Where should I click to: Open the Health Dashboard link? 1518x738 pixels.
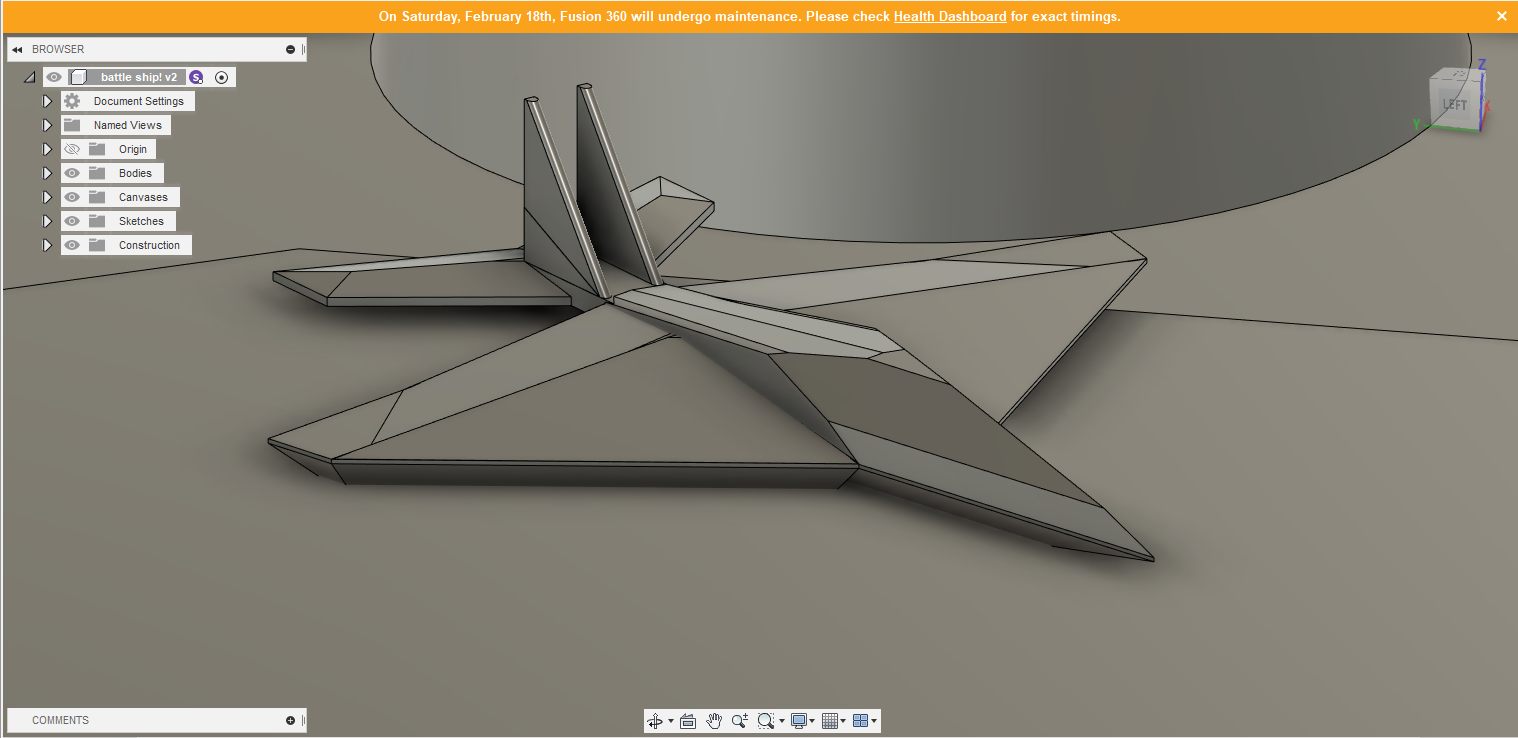(x=949, y=17)
